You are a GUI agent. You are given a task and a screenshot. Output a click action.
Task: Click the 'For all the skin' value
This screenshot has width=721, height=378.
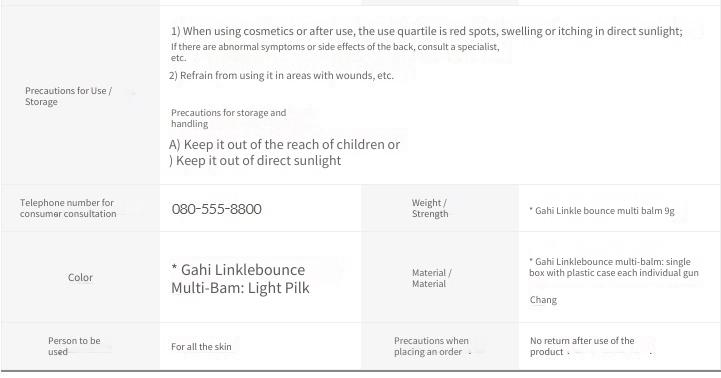click(x=201, y=347)
